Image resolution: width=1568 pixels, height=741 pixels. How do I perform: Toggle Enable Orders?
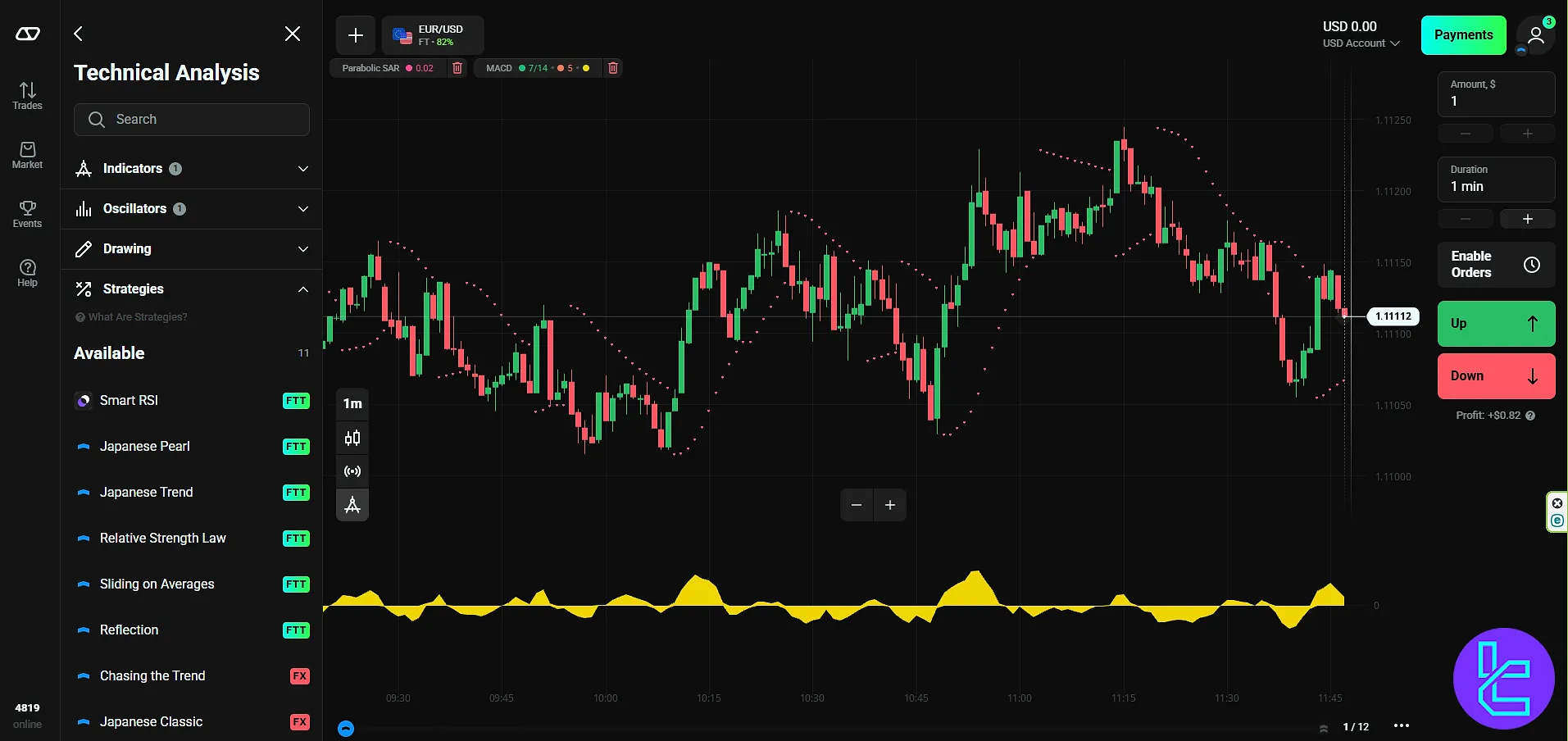point(1497,265)
